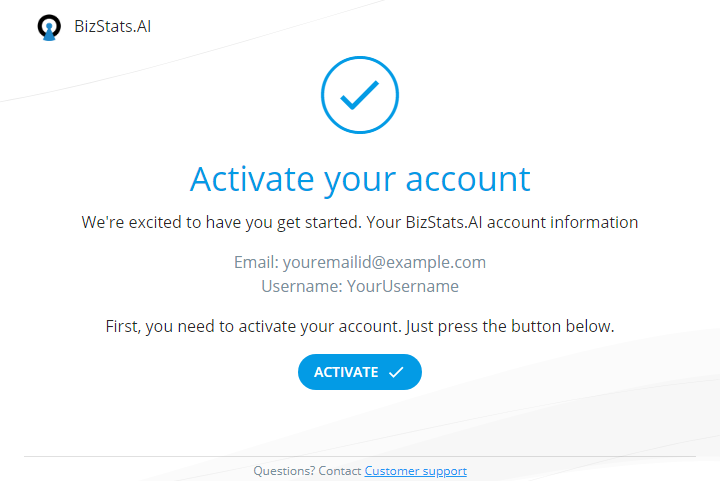The width and height of the screenshot is (720, 481).
Task: Click the word 'Activate' in the heading
Action: [x=252, y=179]
